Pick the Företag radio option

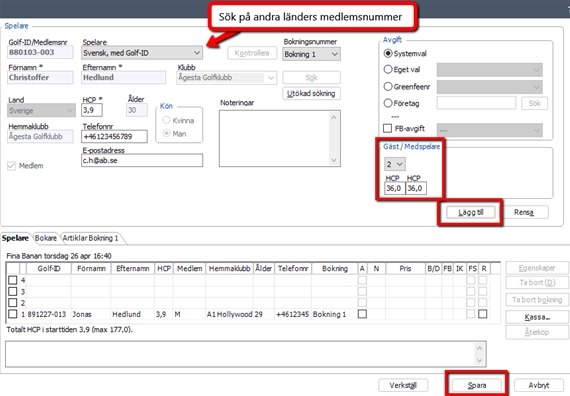pos(388,103)
